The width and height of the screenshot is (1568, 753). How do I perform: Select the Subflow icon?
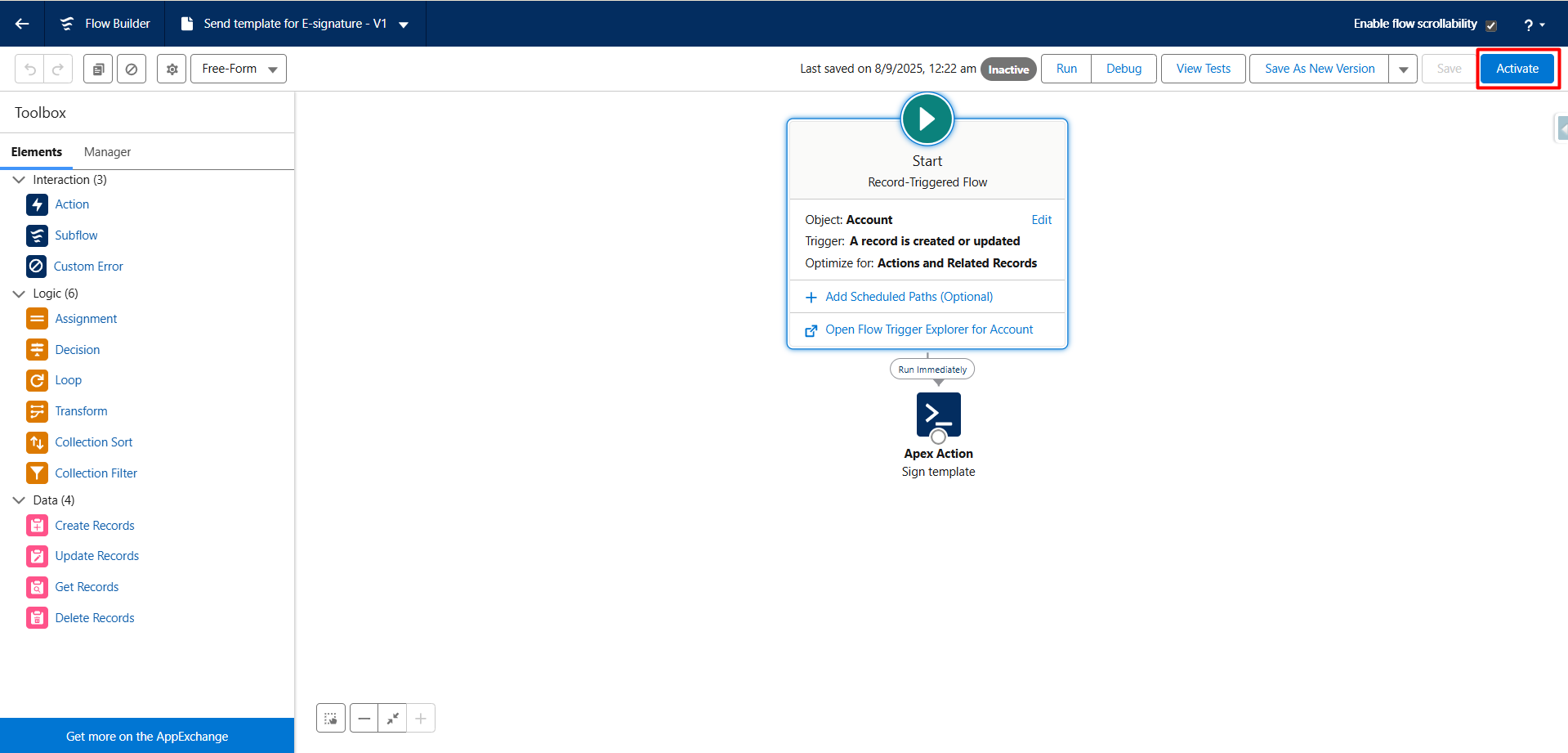[x=37, y=235]
